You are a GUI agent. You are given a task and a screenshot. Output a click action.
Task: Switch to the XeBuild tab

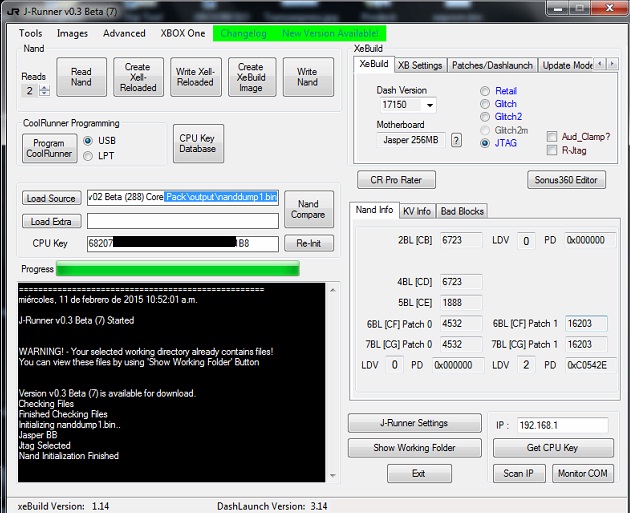tap(374, 64)
